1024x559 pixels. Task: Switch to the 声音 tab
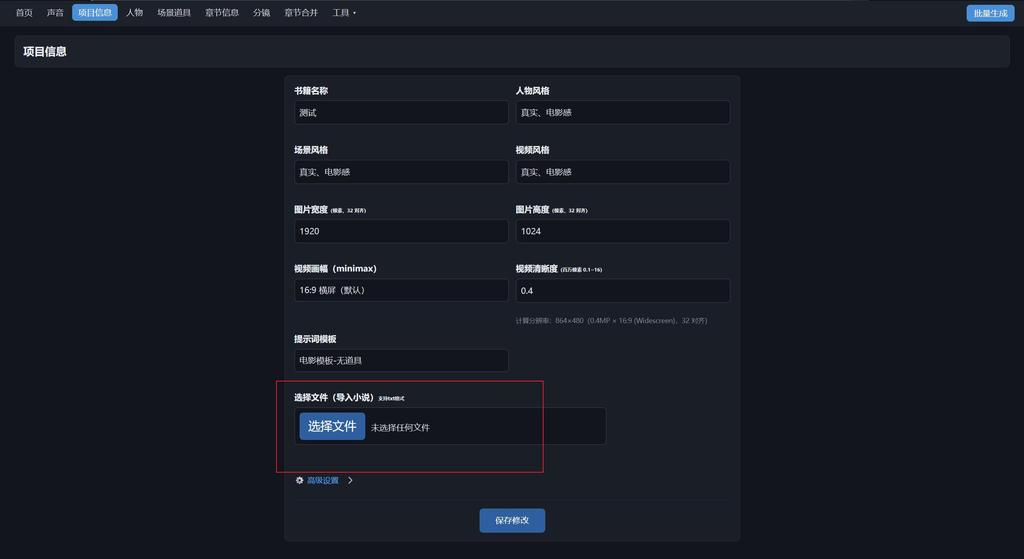tap(55, 12)
